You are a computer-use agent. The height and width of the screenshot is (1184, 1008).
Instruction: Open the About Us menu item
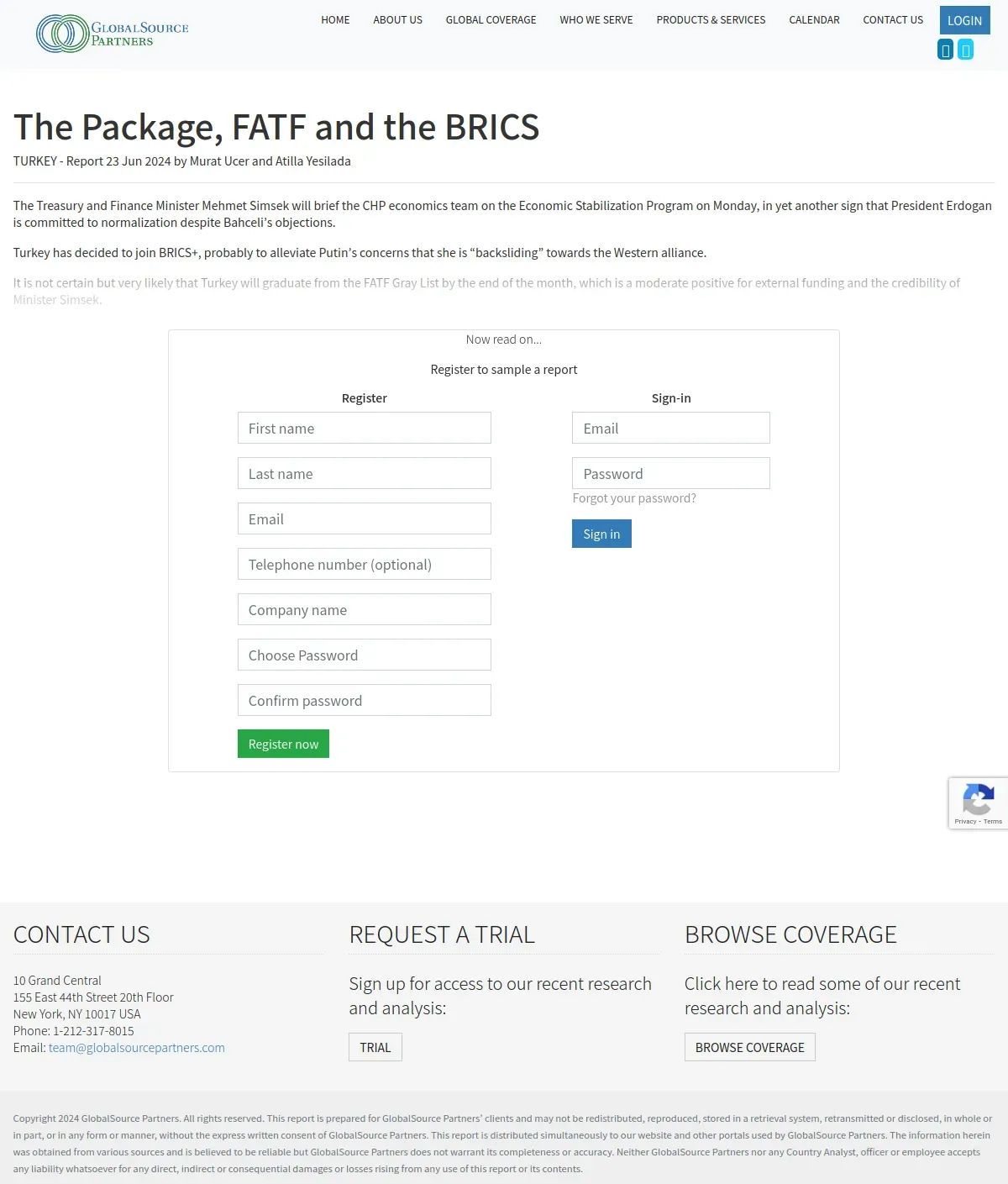click(397, 19)
